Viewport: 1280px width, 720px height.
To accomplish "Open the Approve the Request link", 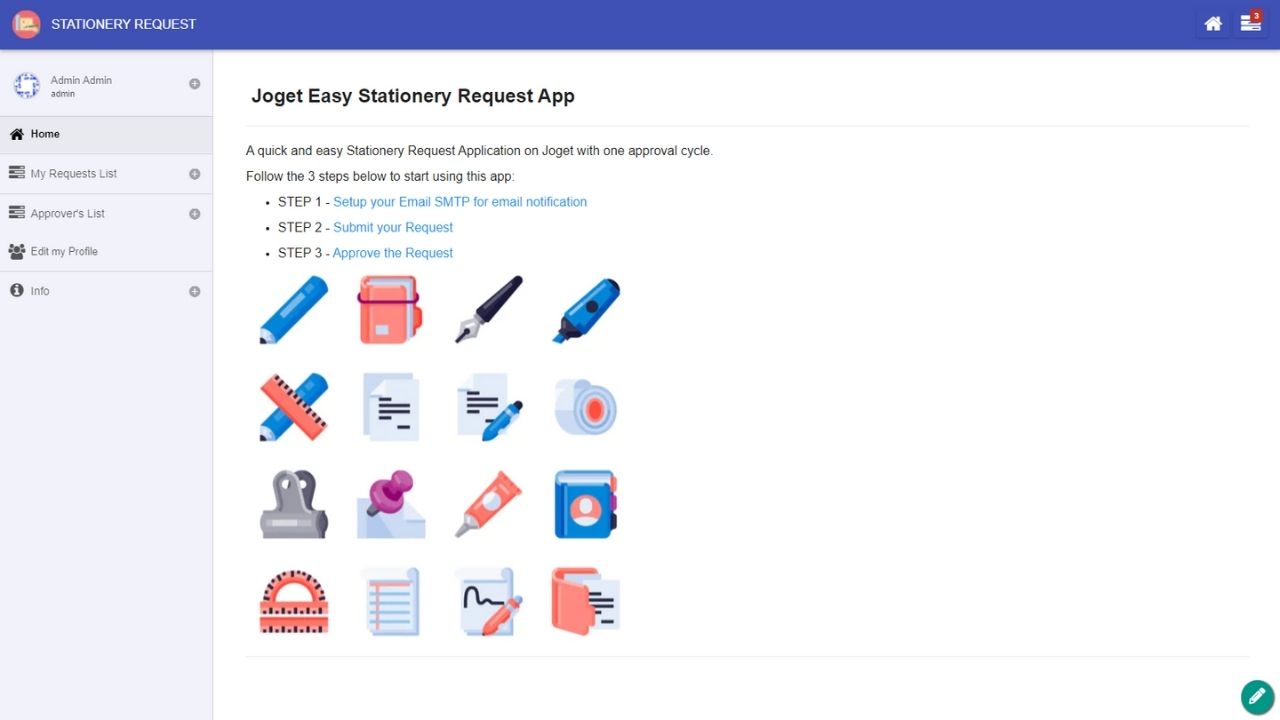I will pyautogui.click(x=393, y=254).
